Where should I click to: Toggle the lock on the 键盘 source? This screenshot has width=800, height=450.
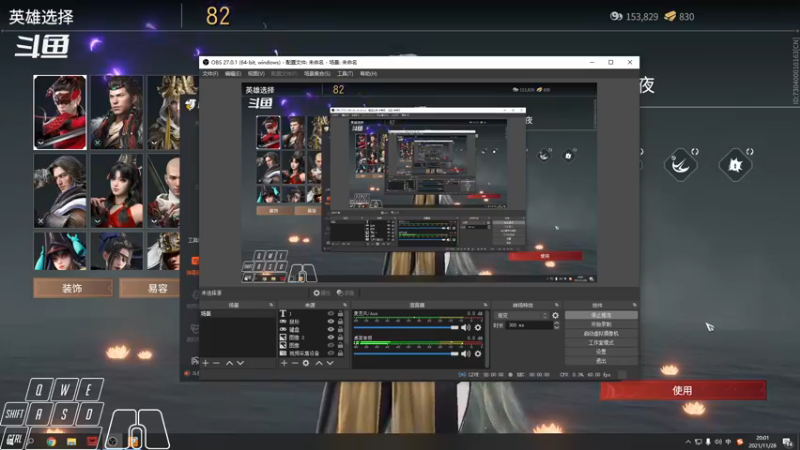pyautogui.click(x=340, y=330)
